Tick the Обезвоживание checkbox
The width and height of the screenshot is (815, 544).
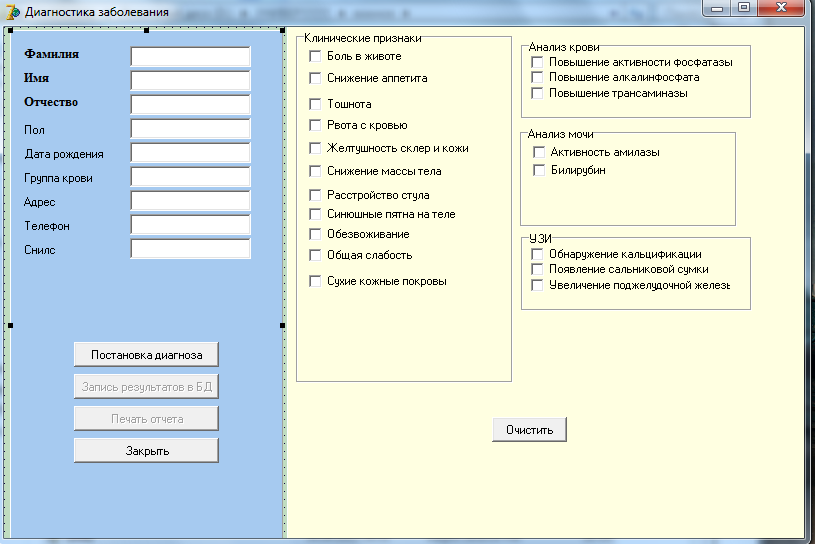315,234
